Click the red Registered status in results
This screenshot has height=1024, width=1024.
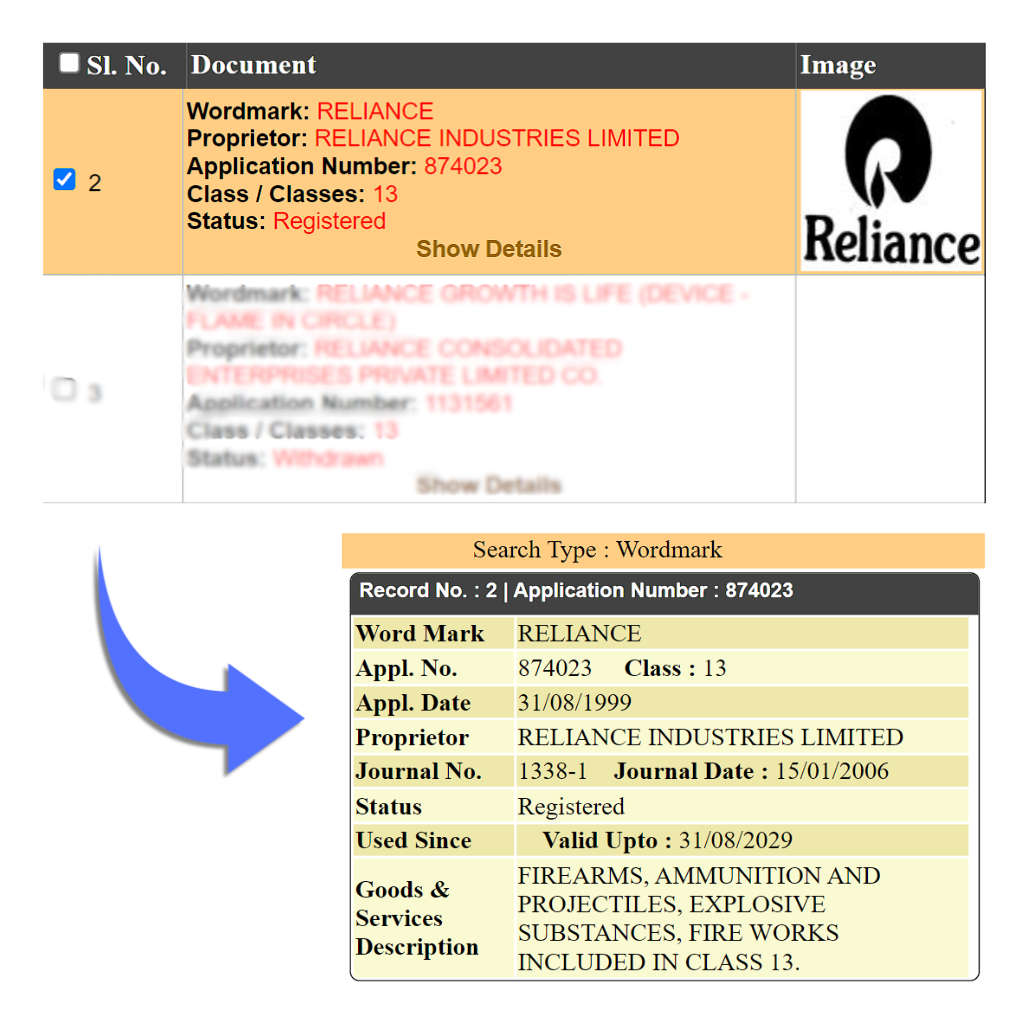click(x=329, y=221)
